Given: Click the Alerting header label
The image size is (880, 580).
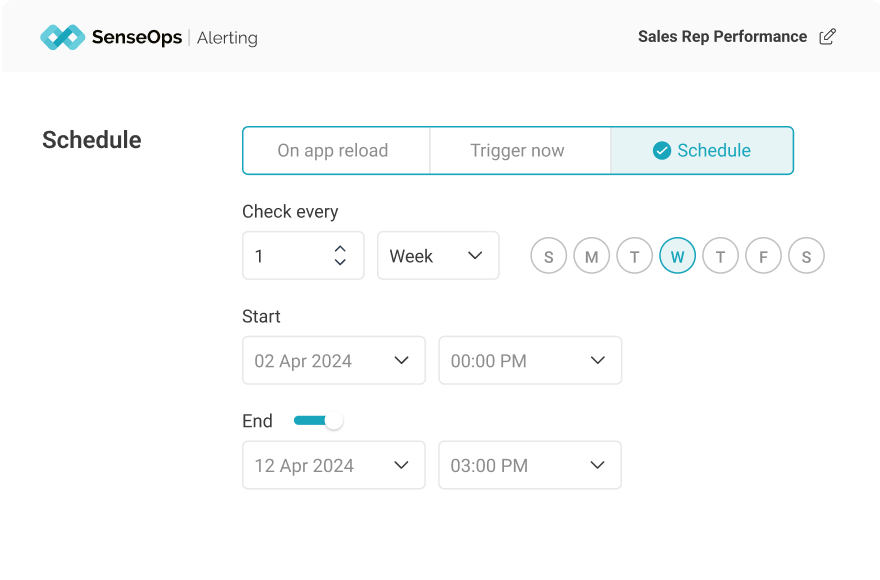Looking at the screenshot, I should point(227,38).
